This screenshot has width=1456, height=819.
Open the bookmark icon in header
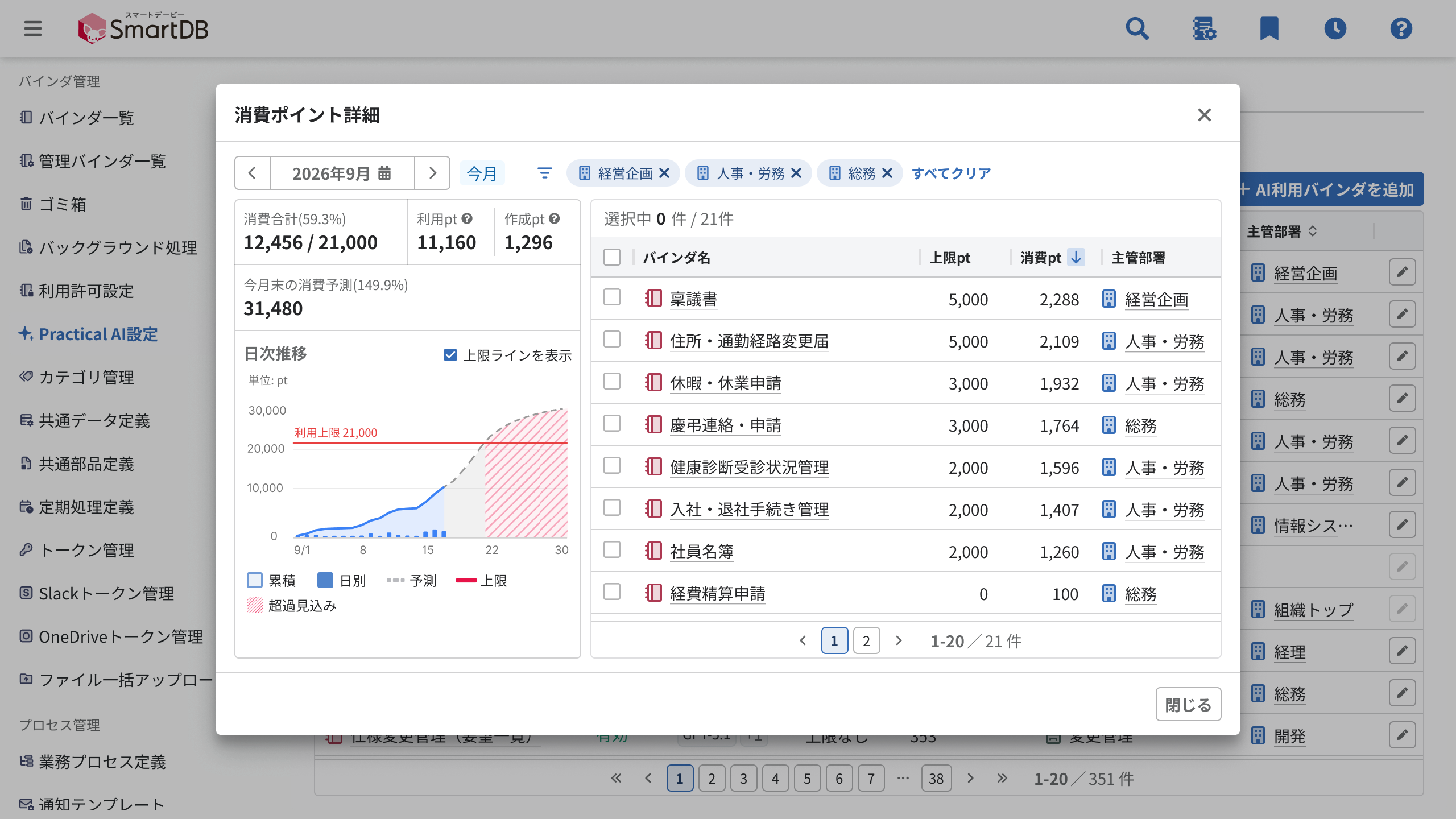(x=1269, y=28)
